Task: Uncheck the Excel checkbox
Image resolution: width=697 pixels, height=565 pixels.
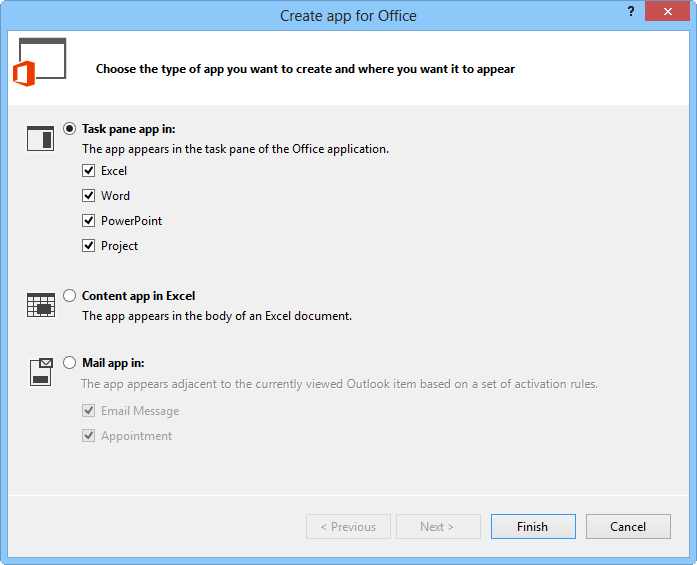Action: 89,171
